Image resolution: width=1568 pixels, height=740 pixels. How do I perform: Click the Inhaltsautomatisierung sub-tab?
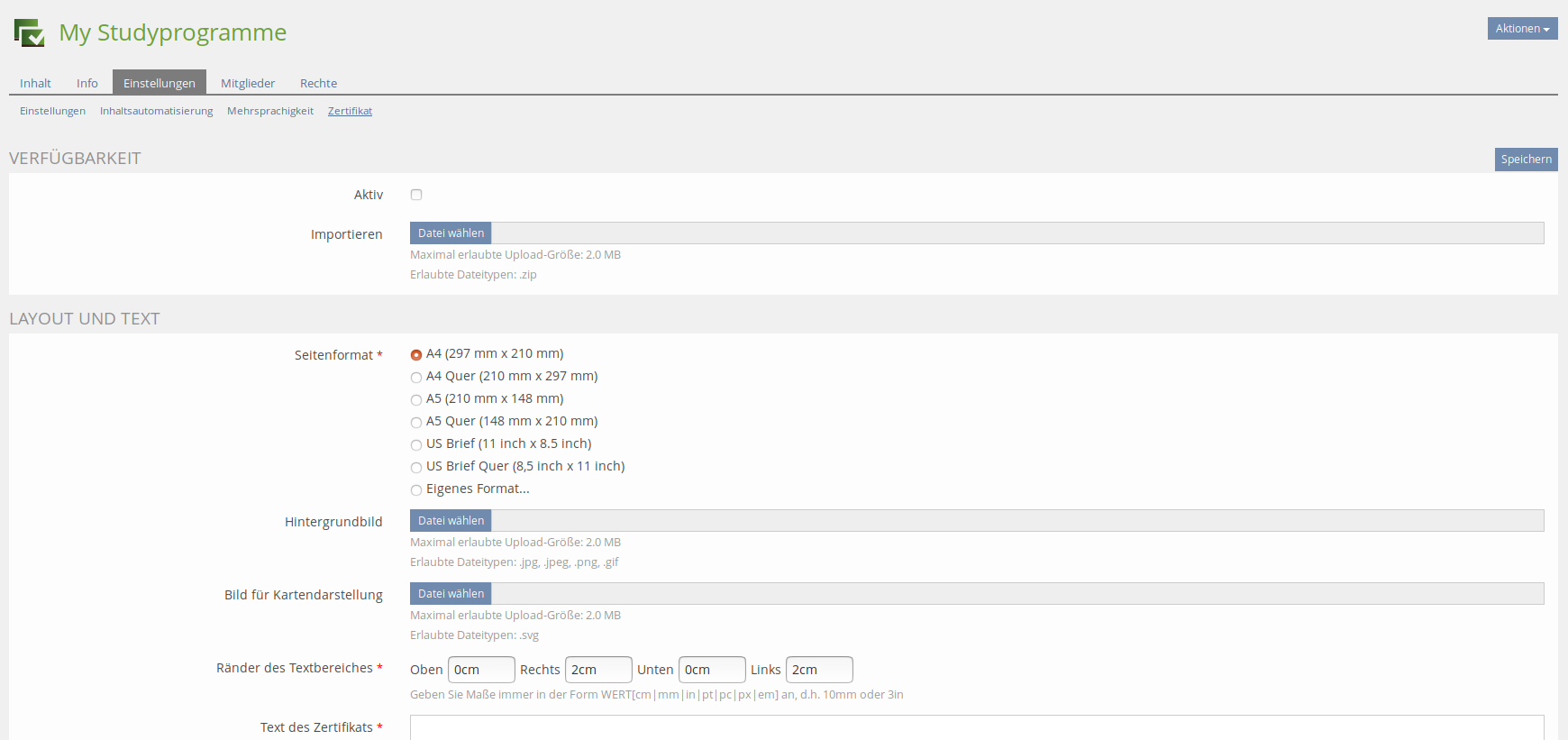(156, 111)
